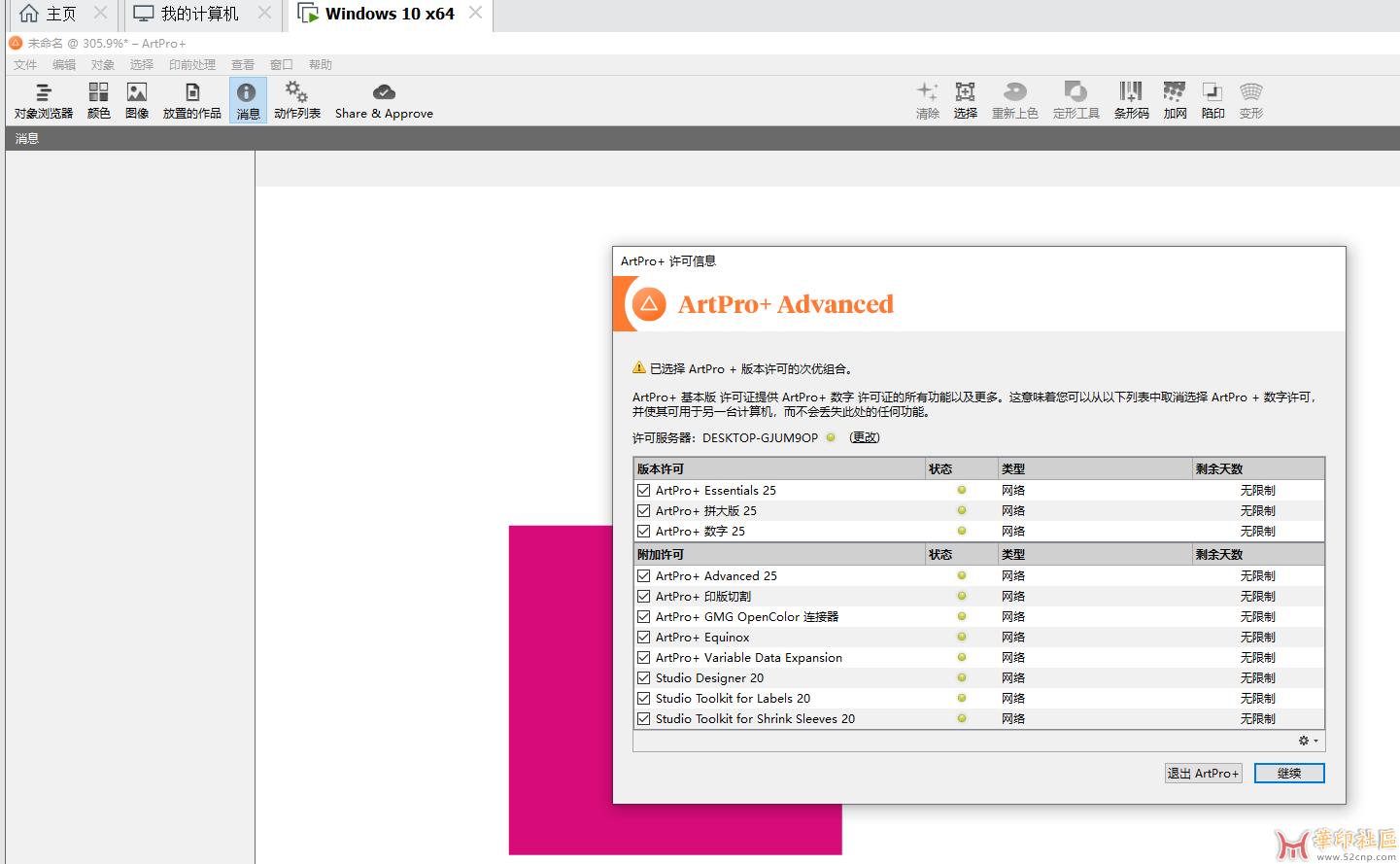The height and width of the screenshot is (864, 1400).
Task: Open the Shape tools (定形工具)
Action: [x=1076, y=101]
